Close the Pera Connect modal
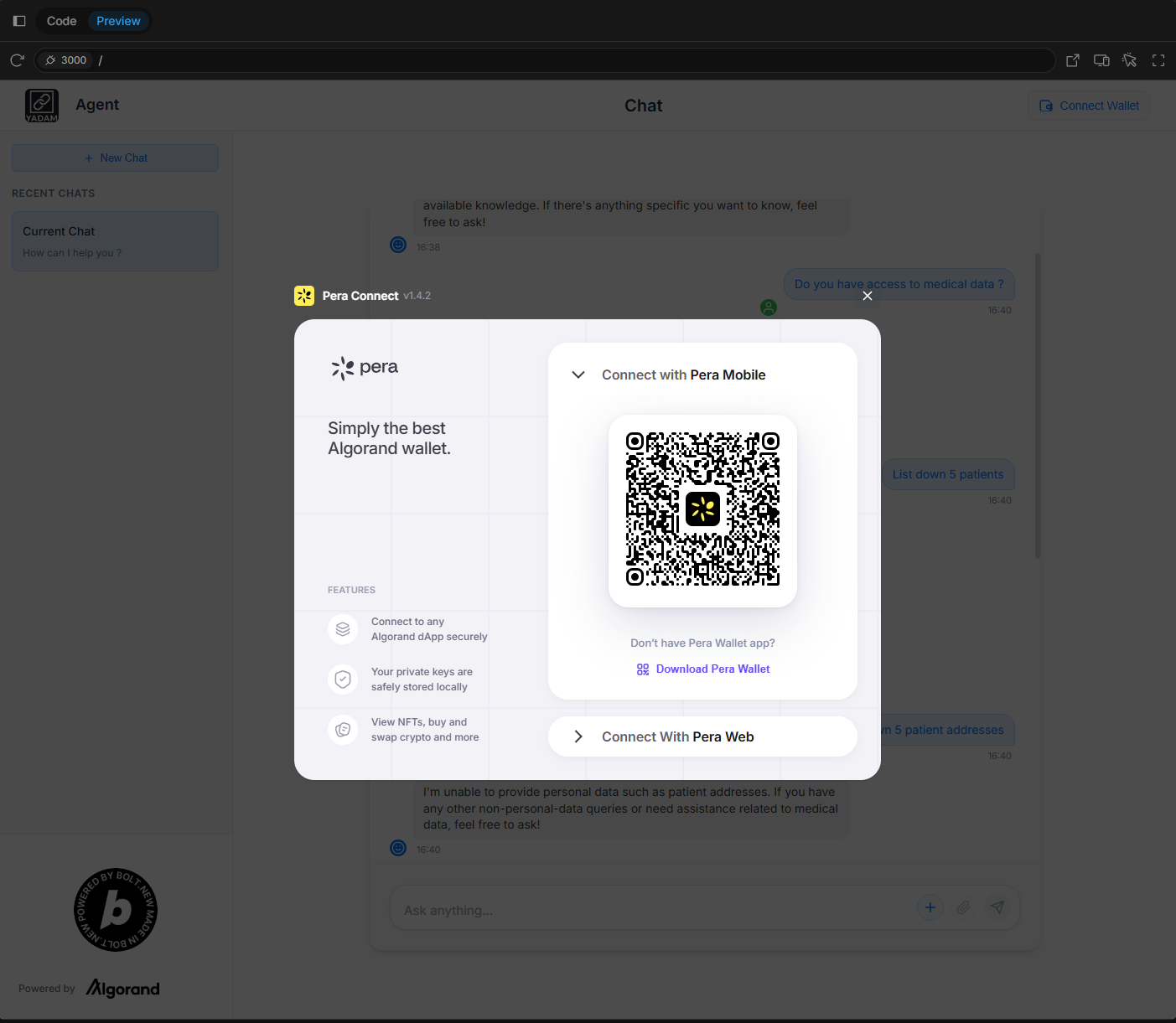Screen dimensions: 1176x1023 (x=868, y=296)
